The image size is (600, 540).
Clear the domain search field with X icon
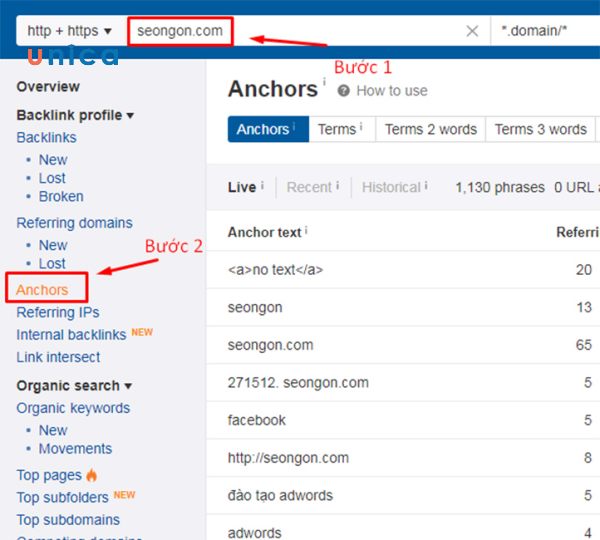click(472, 31)
